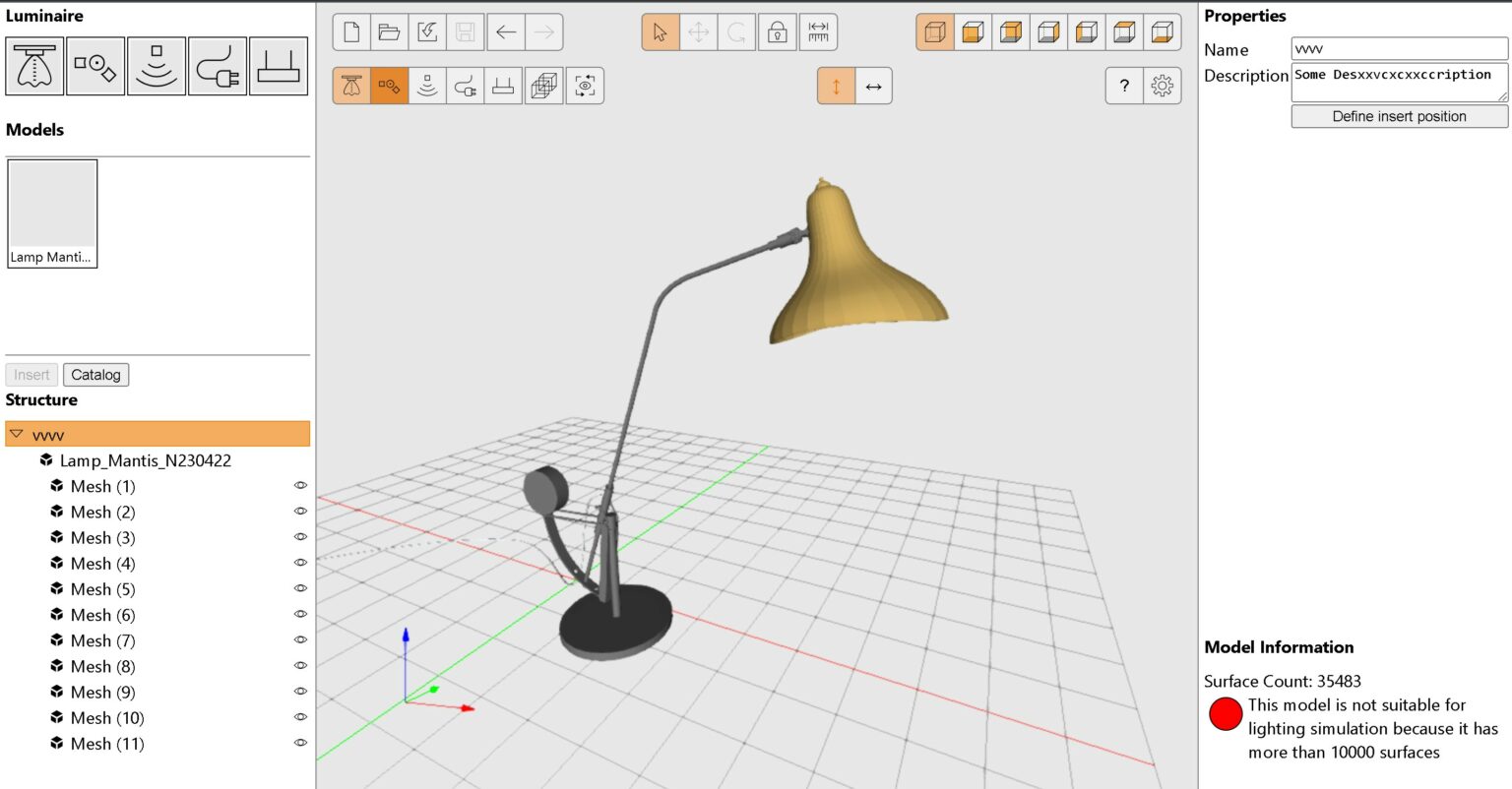
Task: Click the Define insert position button
Action: tap(1399, 116)
